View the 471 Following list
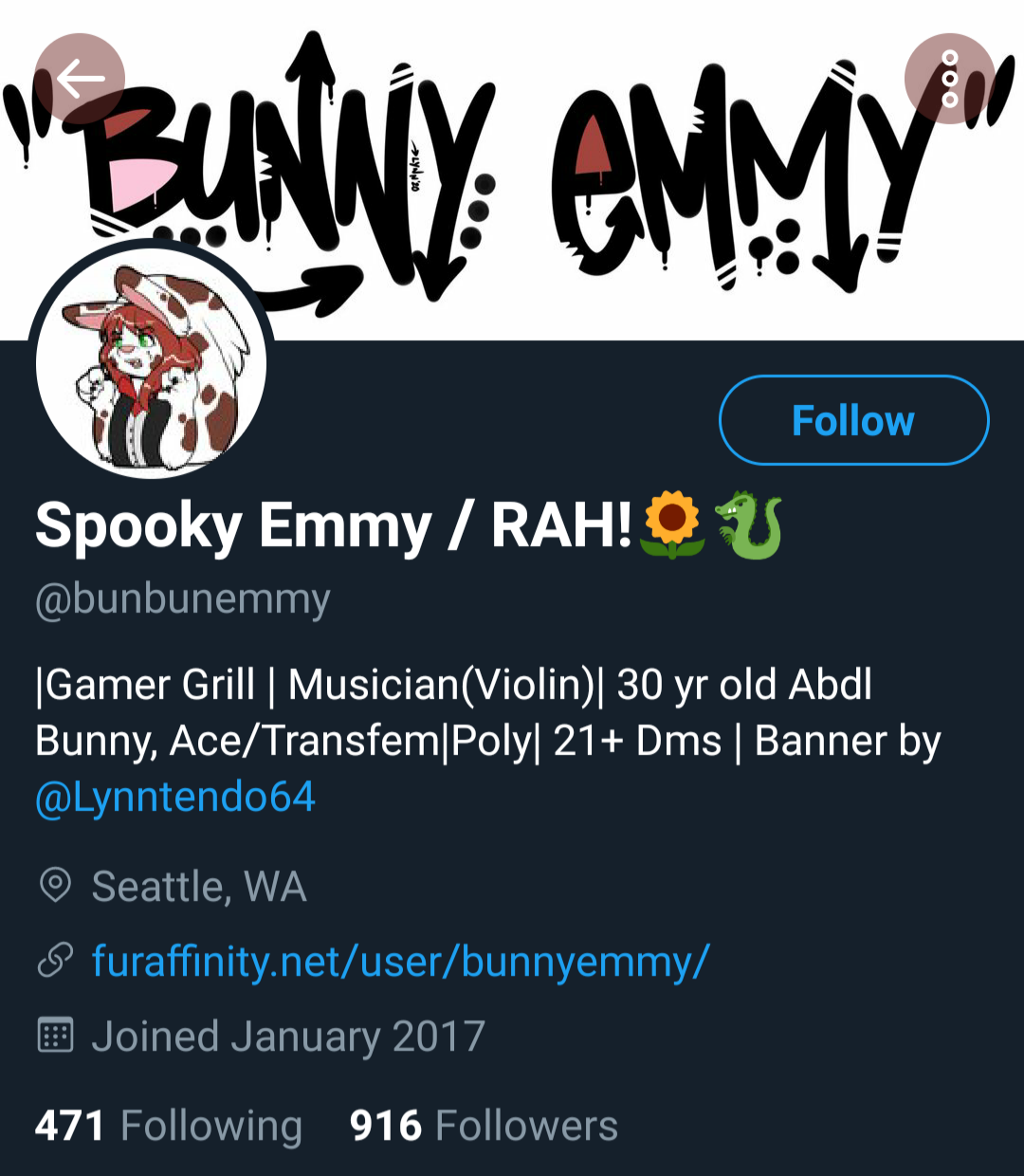 coord(169,1126)
